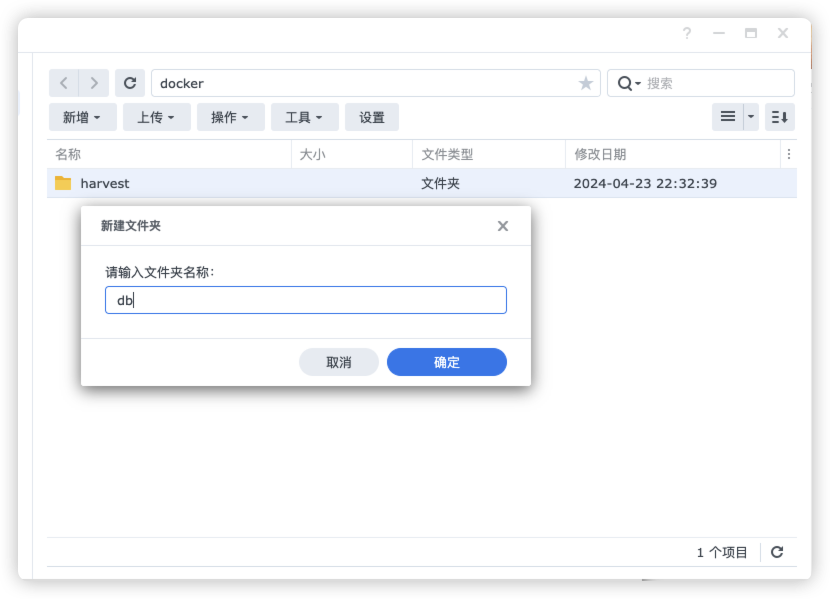Expand the 操作 dropdown menu
This screenshot has height=599, width=830.
[230, 117]
